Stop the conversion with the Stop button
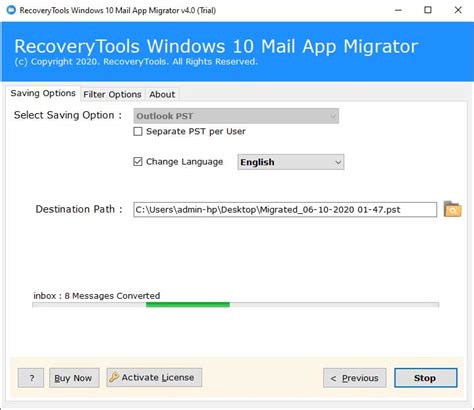 426,378
